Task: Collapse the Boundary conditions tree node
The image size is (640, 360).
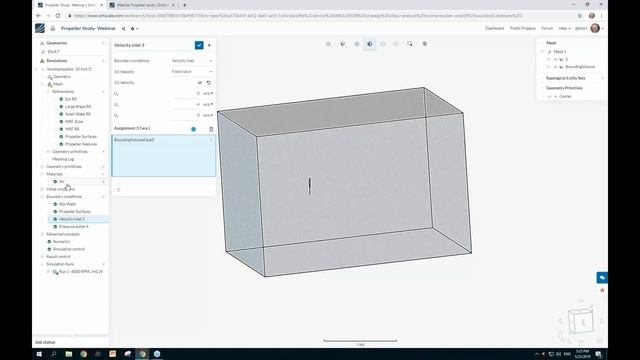Action: click(42, 197)
